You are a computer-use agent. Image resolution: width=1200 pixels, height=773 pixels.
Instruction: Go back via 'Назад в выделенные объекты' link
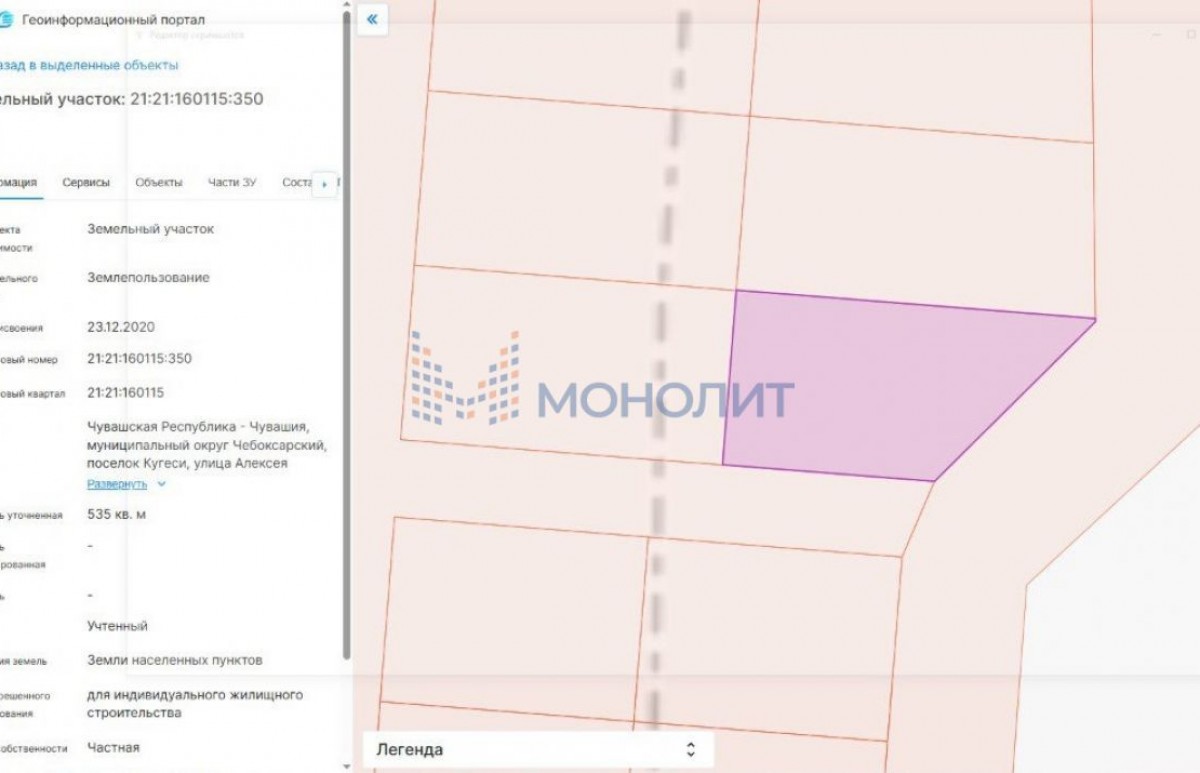pos(88,65)
